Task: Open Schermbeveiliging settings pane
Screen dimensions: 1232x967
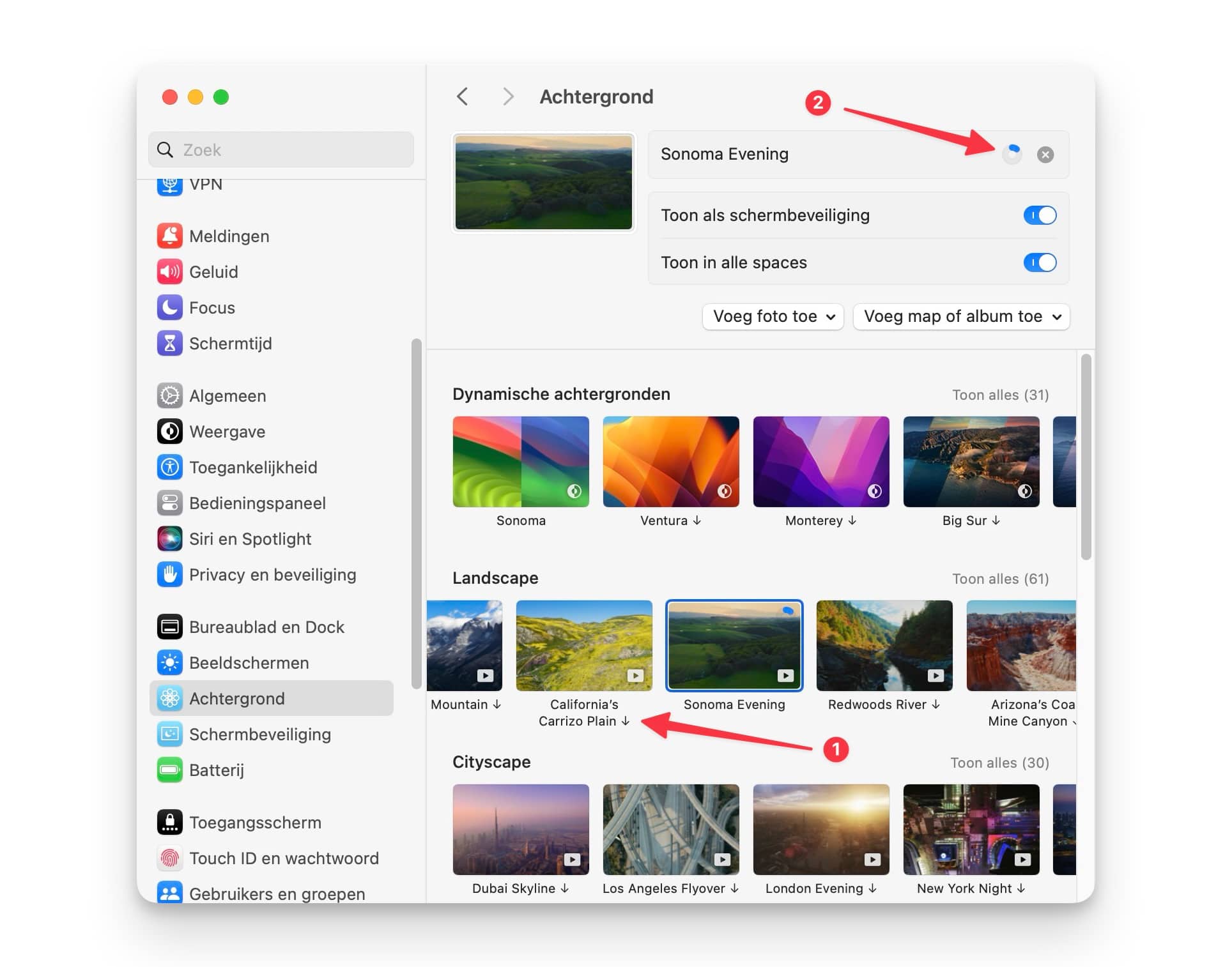Action: pyautogui.click(x=272, y=735)
